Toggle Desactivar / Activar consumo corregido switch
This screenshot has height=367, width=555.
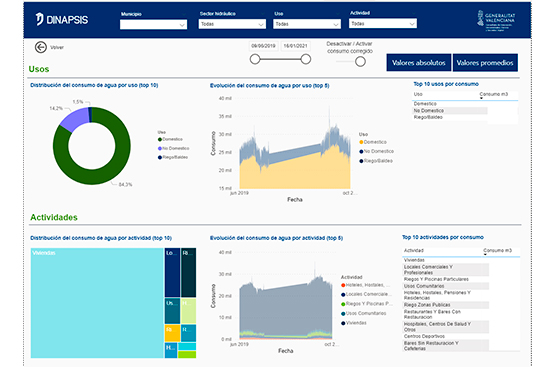point(360,62)
